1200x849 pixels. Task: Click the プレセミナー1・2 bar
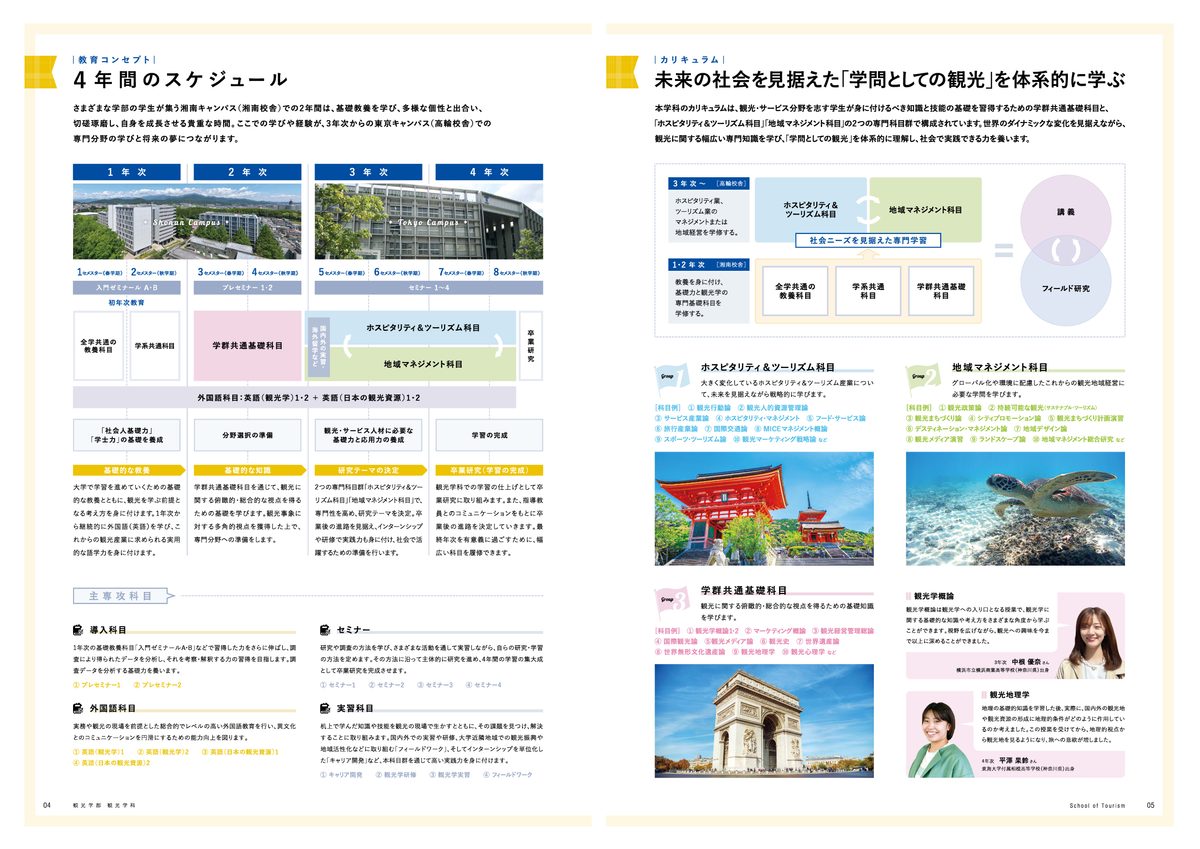click(247, 287)
